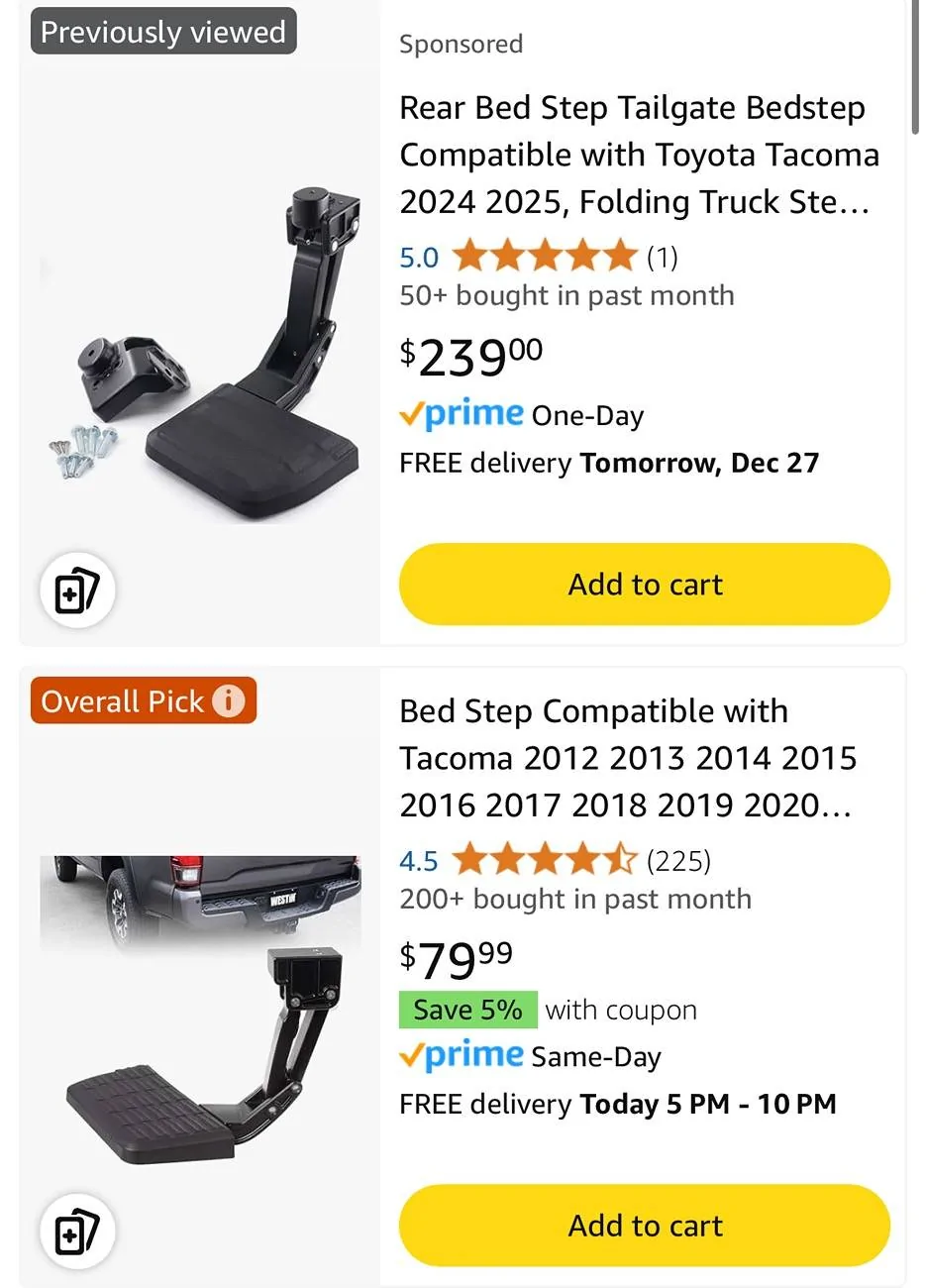Add the $79.99 bed step to cart
The height and width of the screenshot is (1288, 926).
click(x=644, y=1226)
